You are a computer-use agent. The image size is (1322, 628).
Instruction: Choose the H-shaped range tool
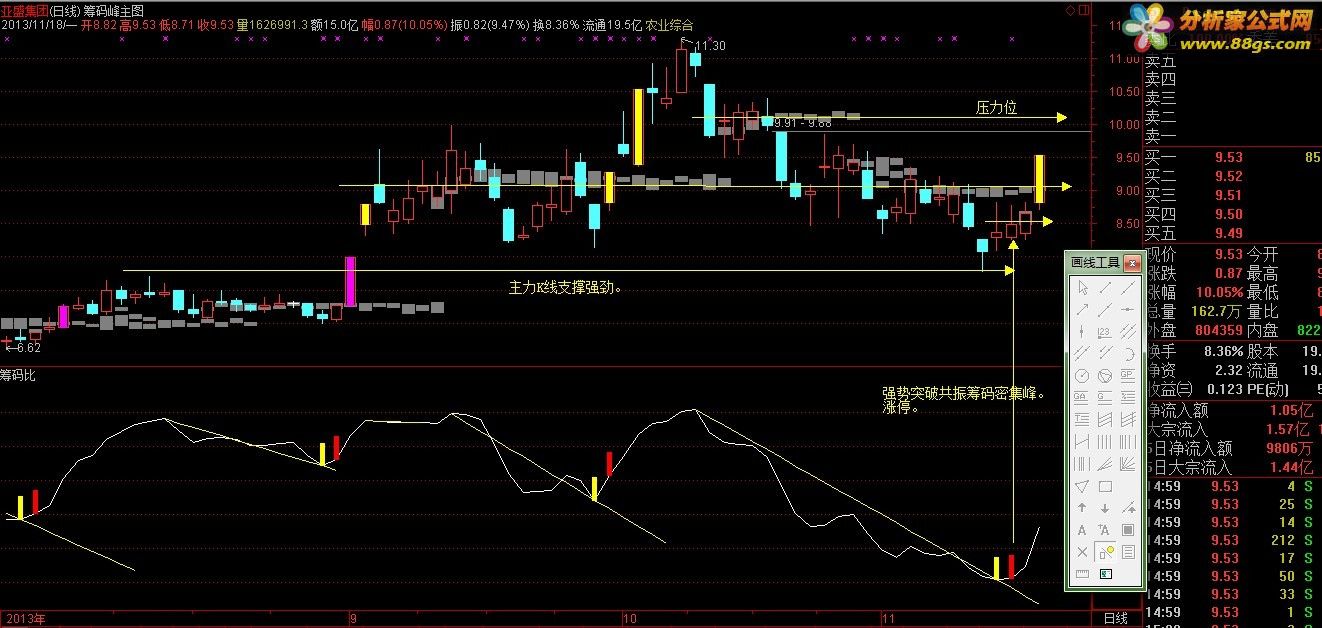(1082, 441)
